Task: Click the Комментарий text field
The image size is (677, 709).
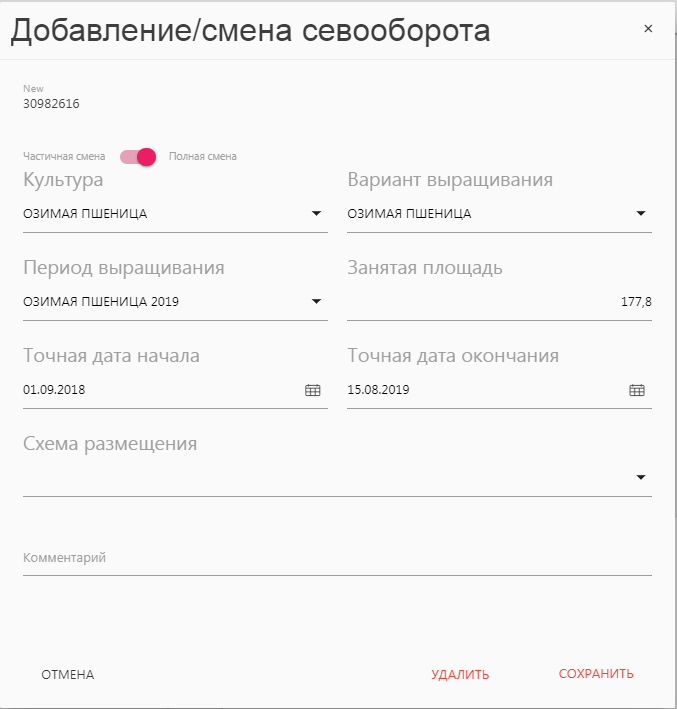Action: click(337, 558)
